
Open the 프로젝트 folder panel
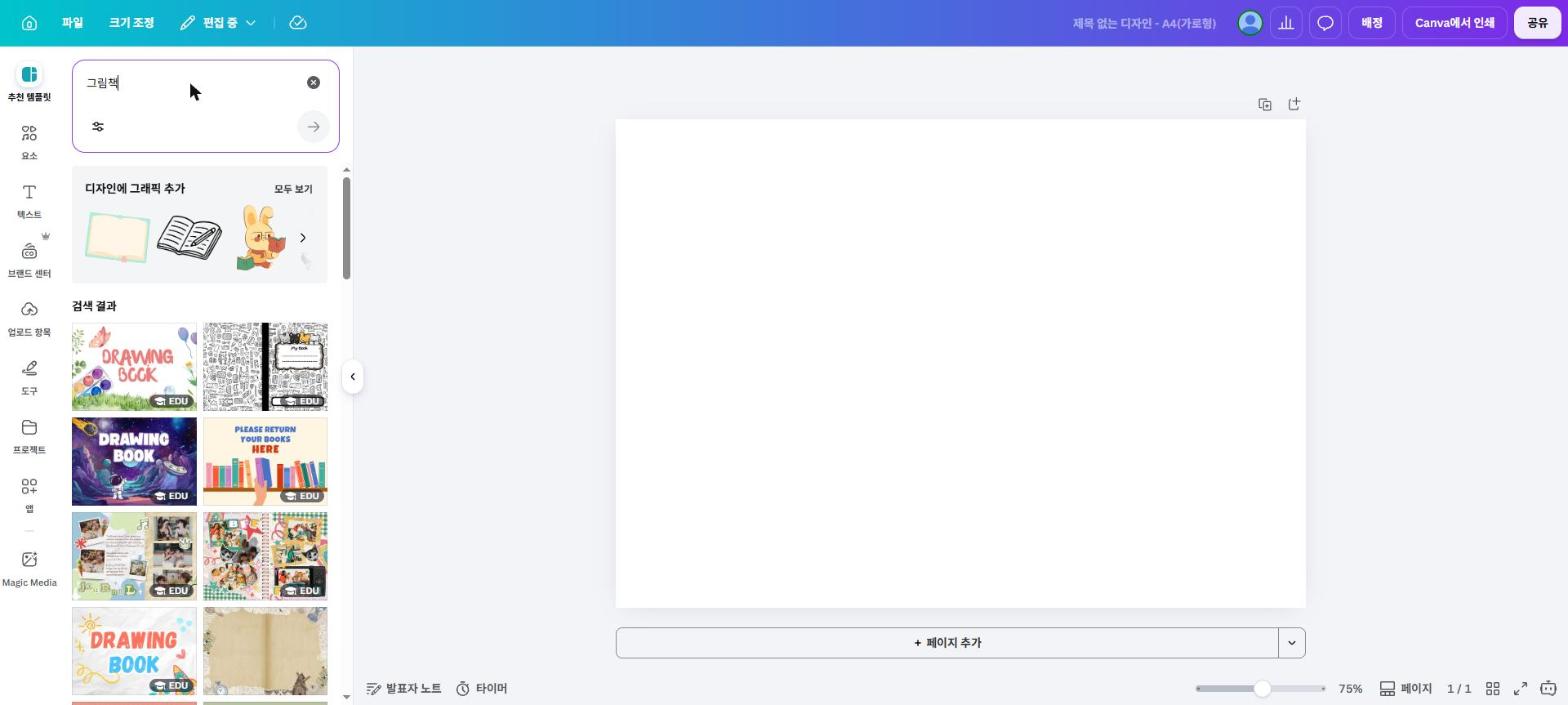pos(29,437)
